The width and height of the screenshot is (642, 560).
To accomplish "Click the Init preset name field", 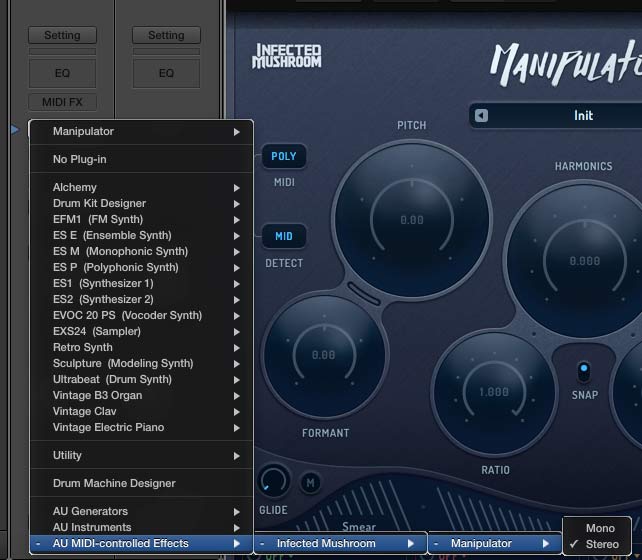I will (583, 116).
